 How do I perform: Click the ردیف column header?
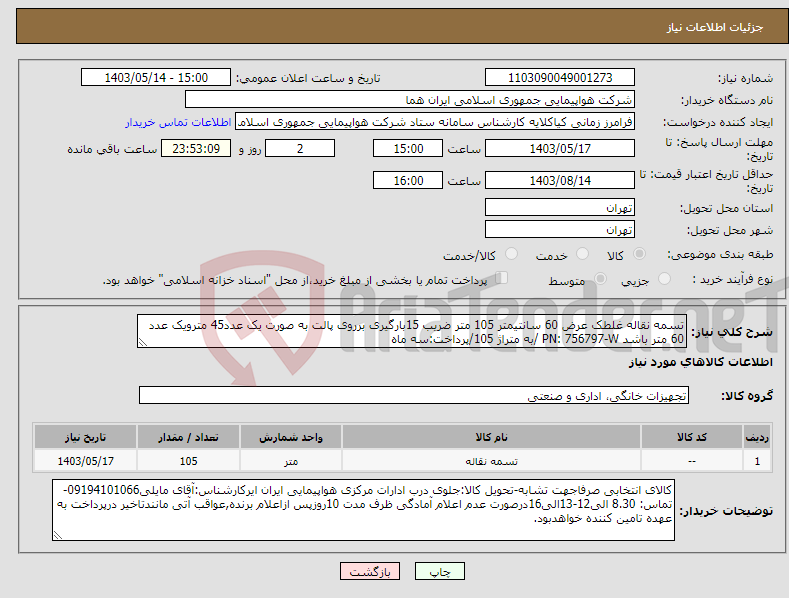[x=757, y=437]
